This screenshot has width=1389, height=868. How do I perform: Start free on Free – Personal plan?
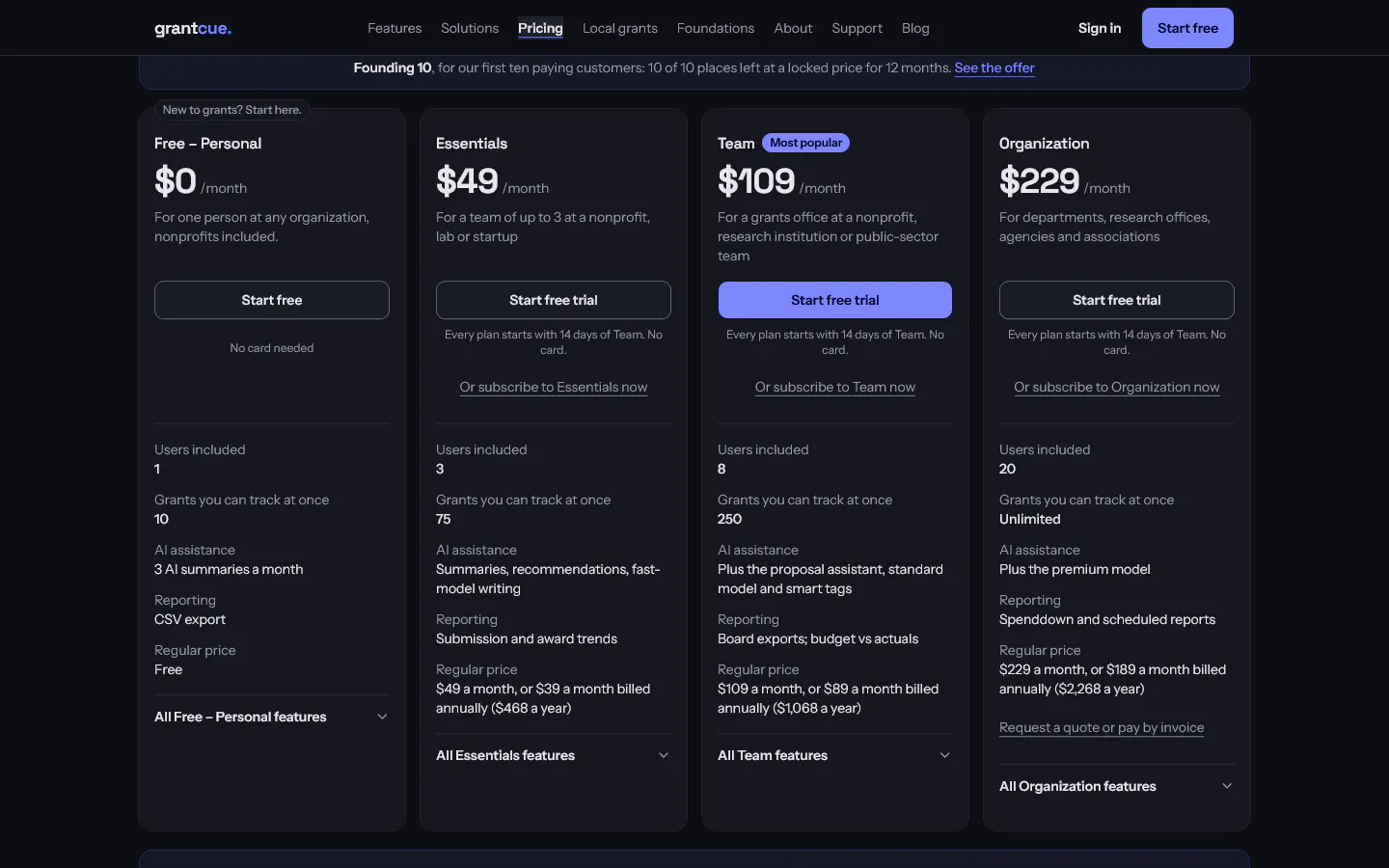[x=272, y=300]
